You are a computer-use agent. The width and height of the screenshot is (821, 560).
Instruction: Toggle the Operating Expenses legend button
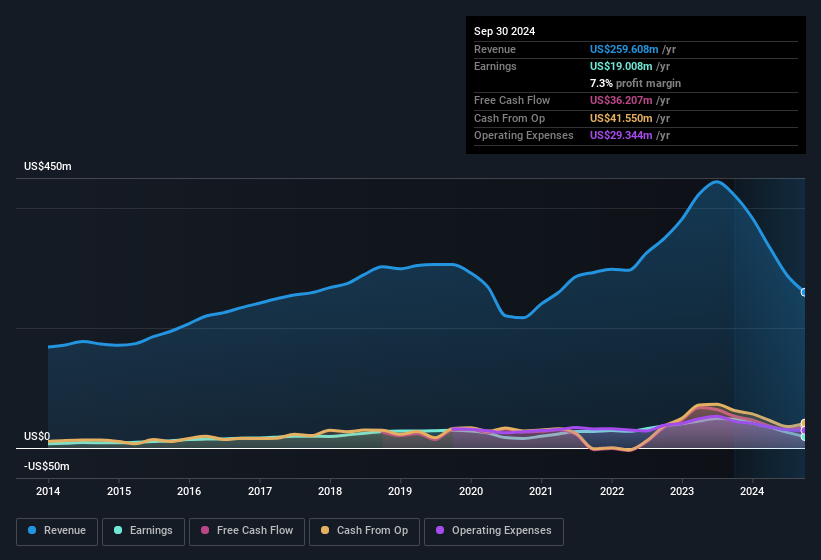(494, 531)
